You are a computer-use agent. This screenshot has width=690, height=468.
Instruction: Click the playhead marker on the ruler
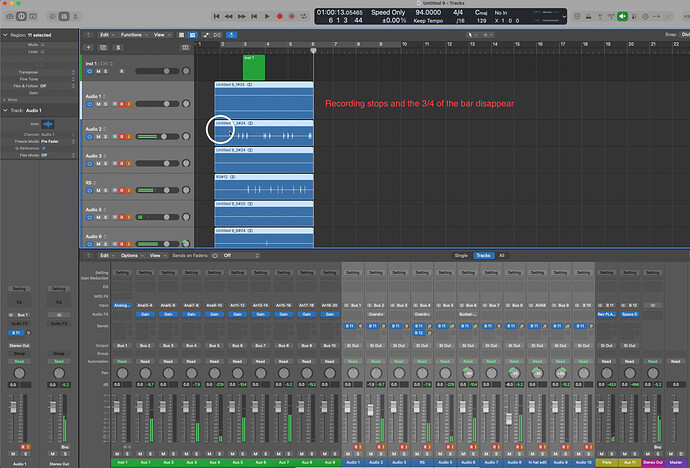click(313, 51)
